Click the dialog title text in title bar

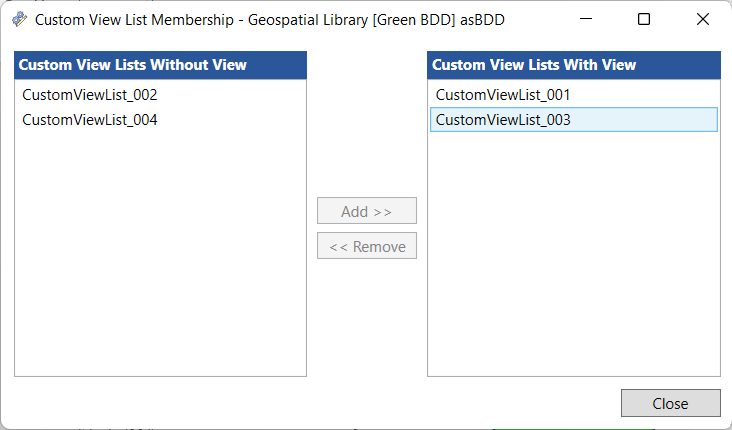[x=270, y=19]
